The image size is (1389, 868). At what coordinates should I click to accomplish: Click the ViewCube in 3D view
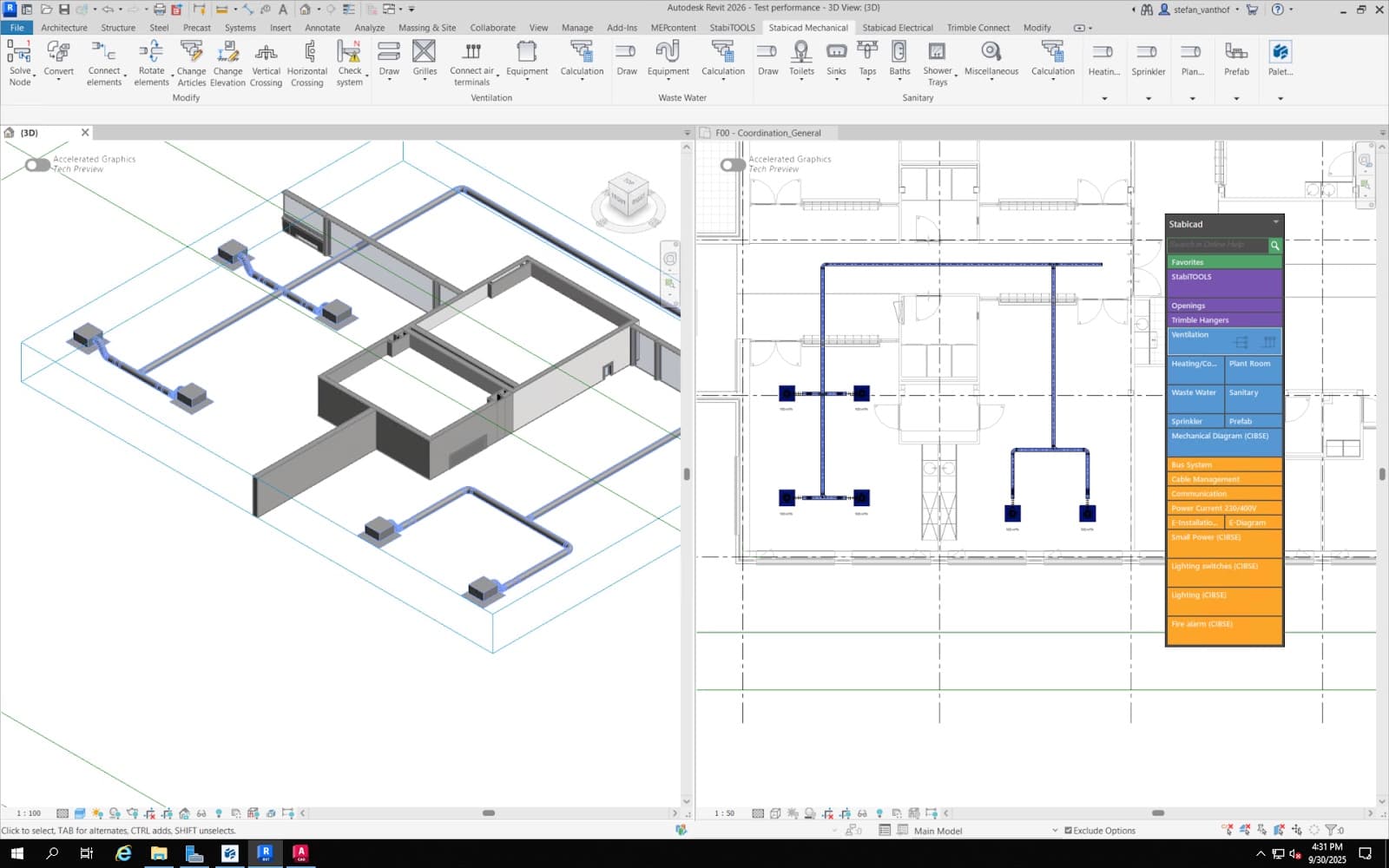(628, 198)
